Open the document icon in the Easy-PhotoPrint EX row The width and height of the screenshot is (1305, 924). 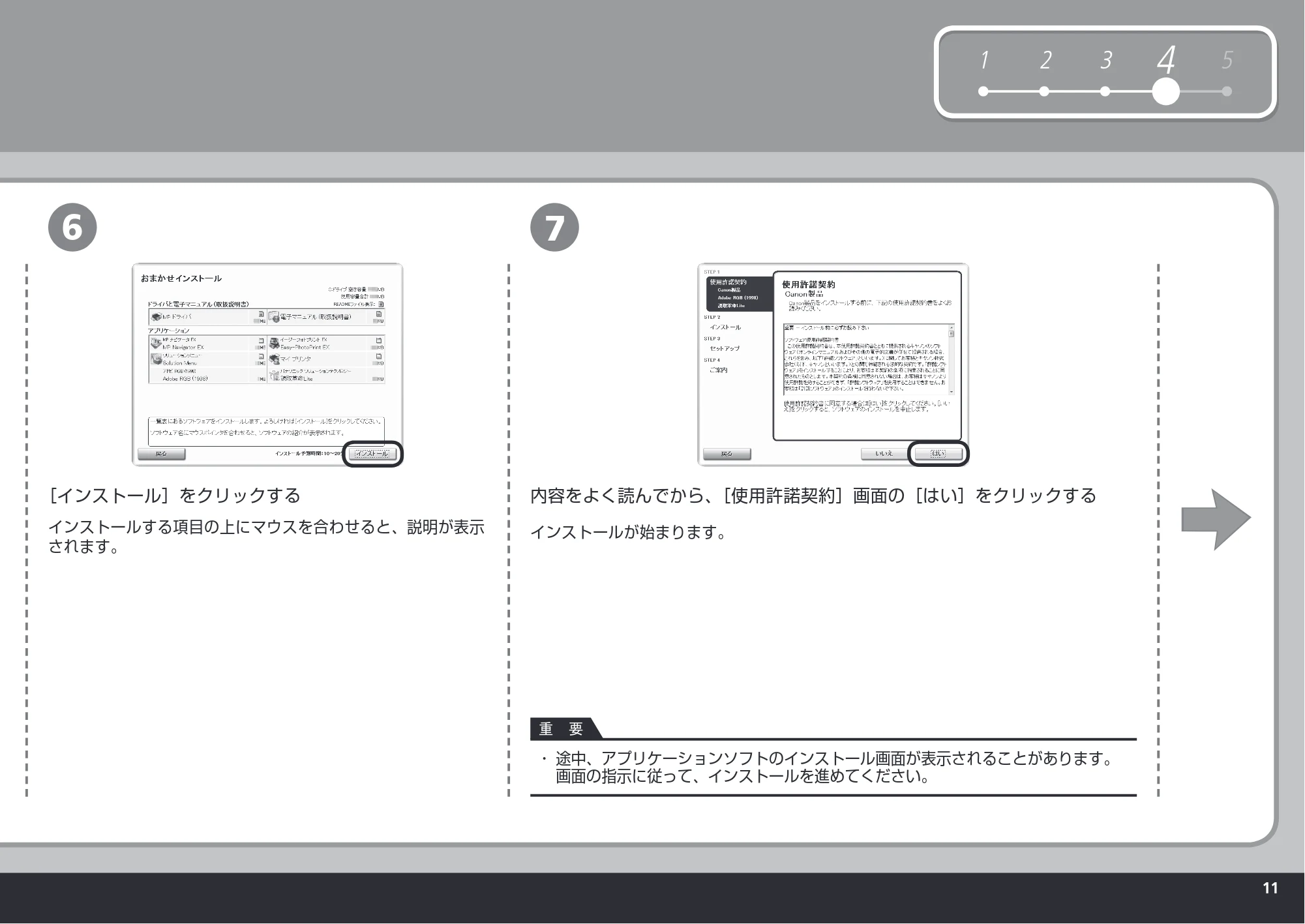[x=379, y=340]
